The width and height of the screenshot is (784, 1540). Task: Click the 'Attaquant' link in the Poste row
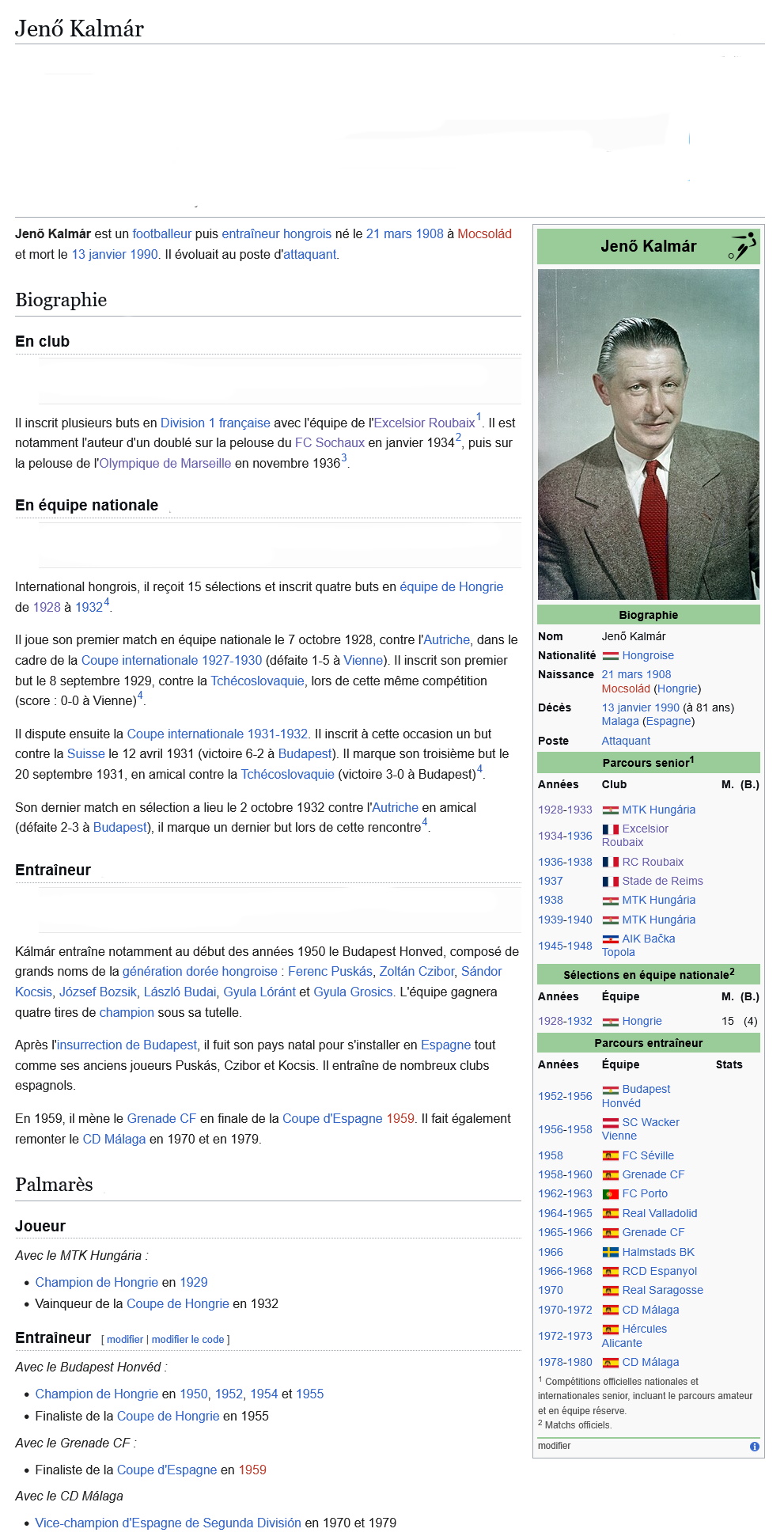pyautogui.click(x=626, y=741)
